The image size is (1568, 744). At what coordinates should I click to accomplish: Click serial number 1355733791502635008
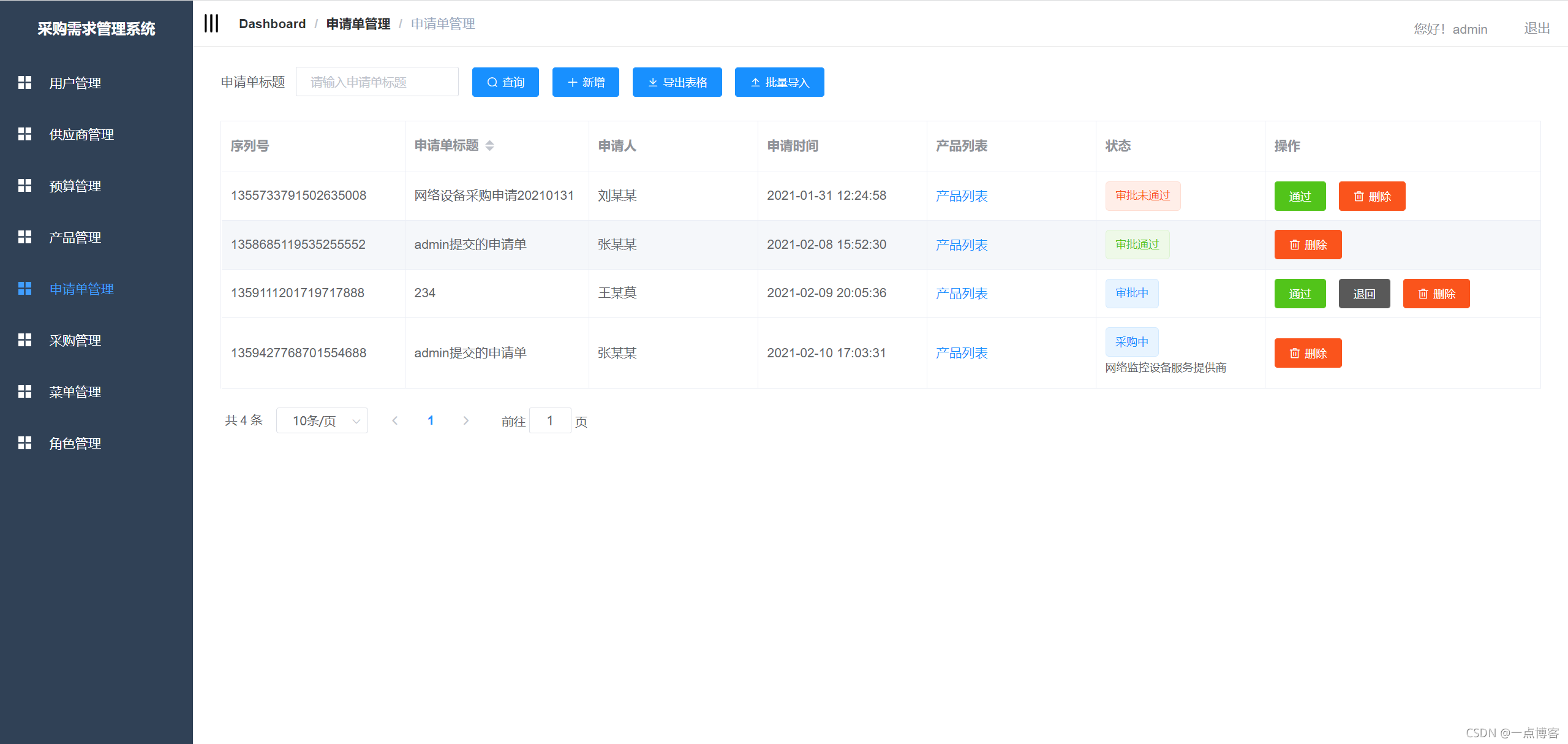pyautogui.click(x=298, y=195)
